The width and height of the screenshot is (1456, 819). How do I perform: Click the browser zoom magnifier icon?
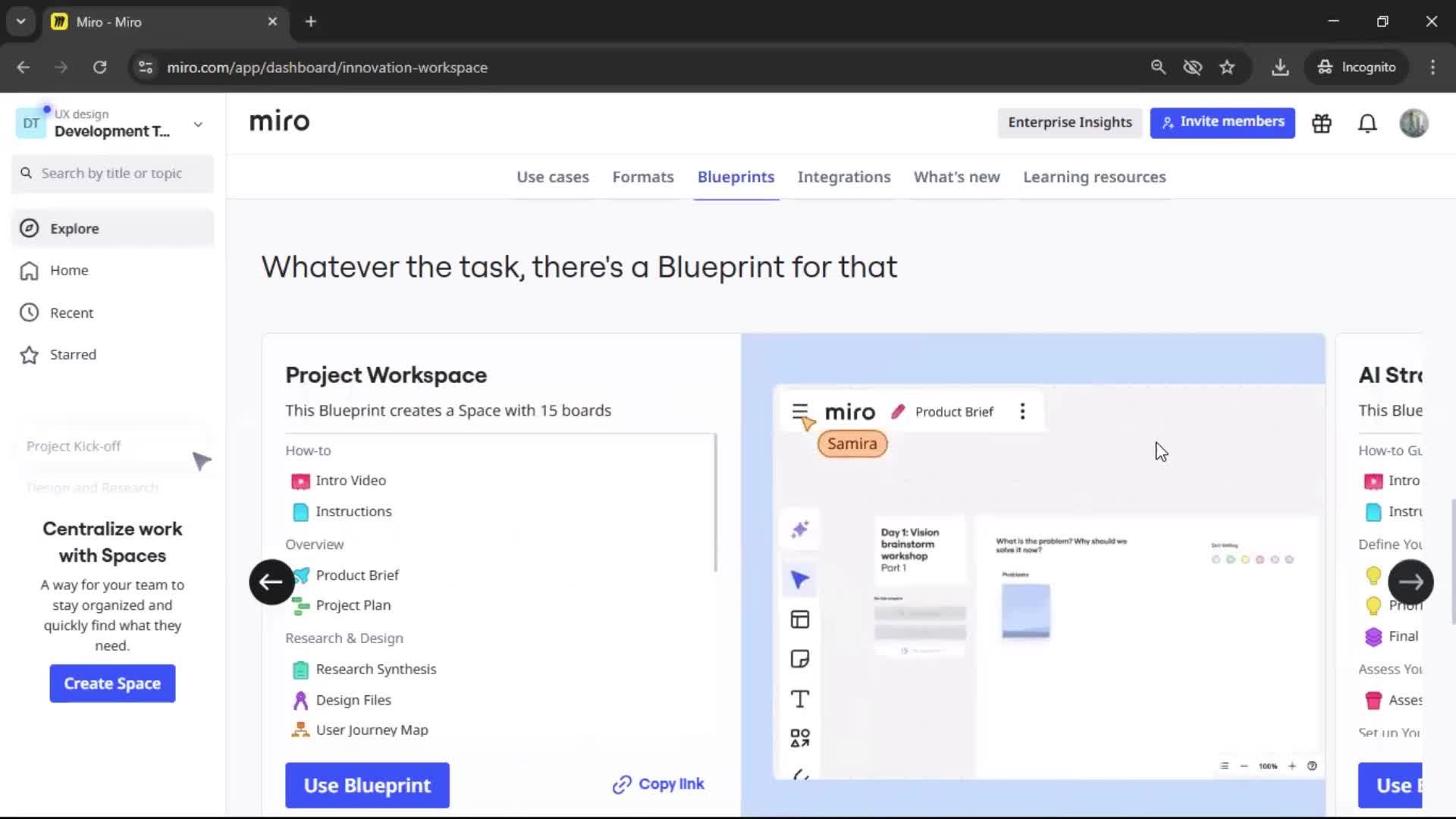1158,67
